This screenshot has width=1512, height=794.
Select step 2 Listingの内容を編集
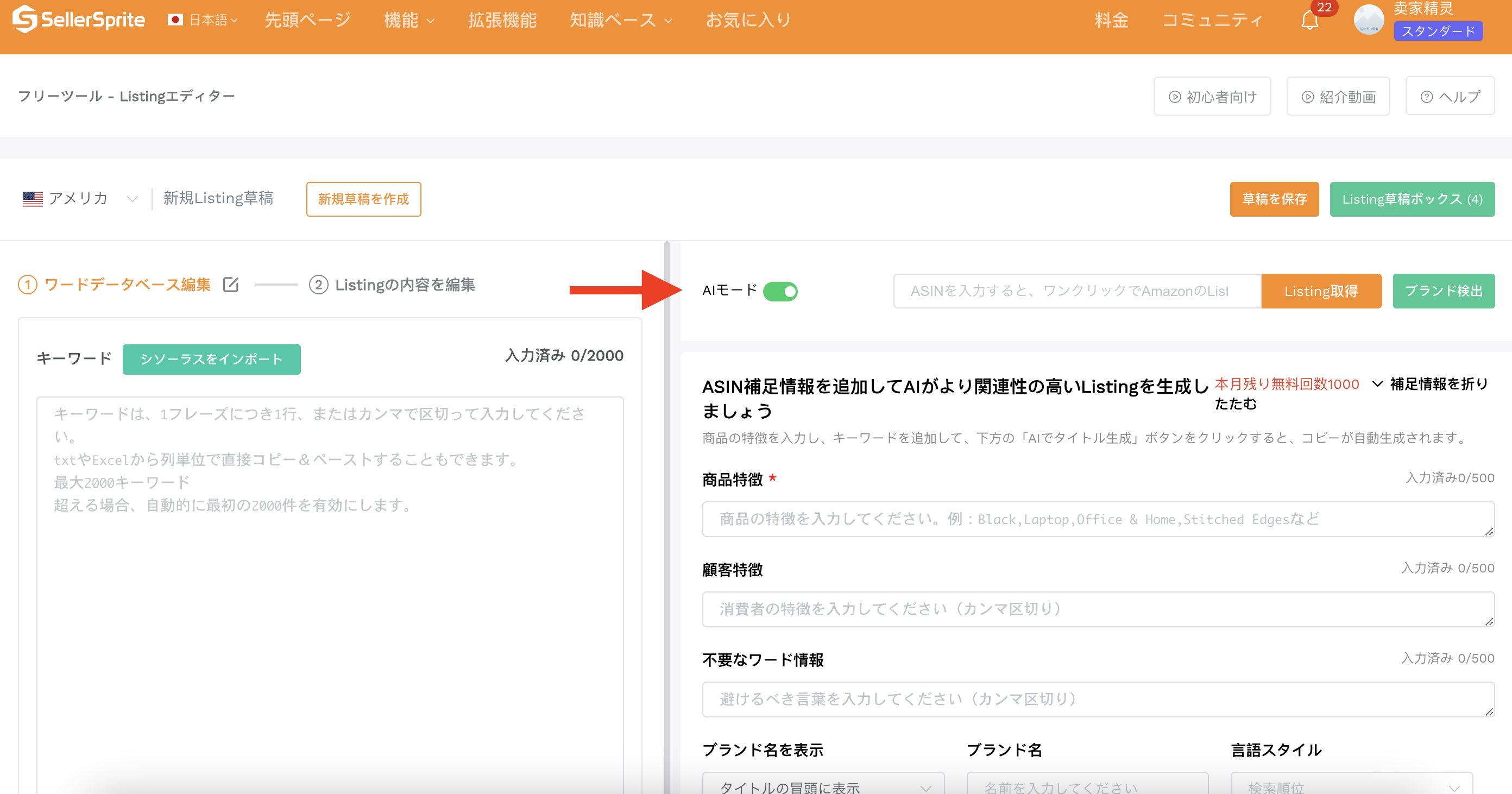coord(392,285)
